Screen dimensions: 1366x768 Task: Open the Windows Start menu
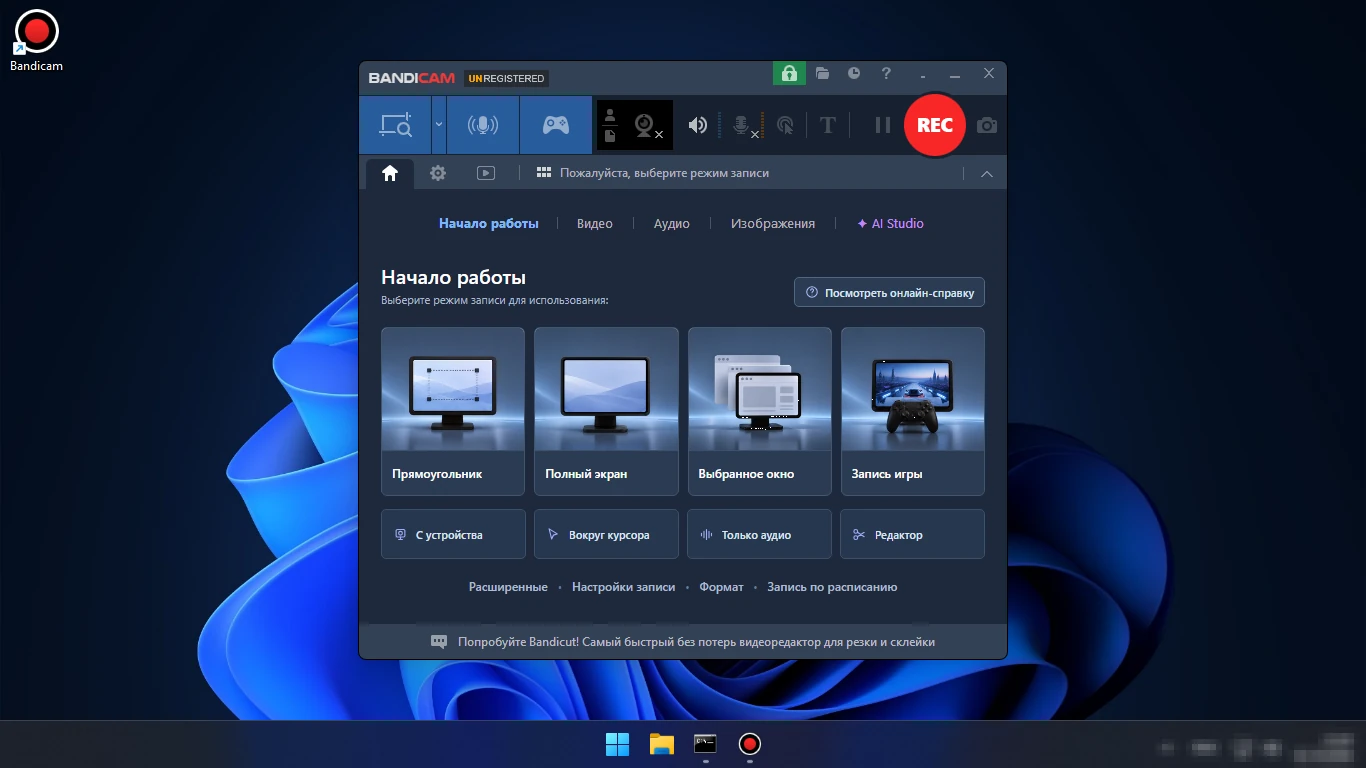click(x=618, y=744)
